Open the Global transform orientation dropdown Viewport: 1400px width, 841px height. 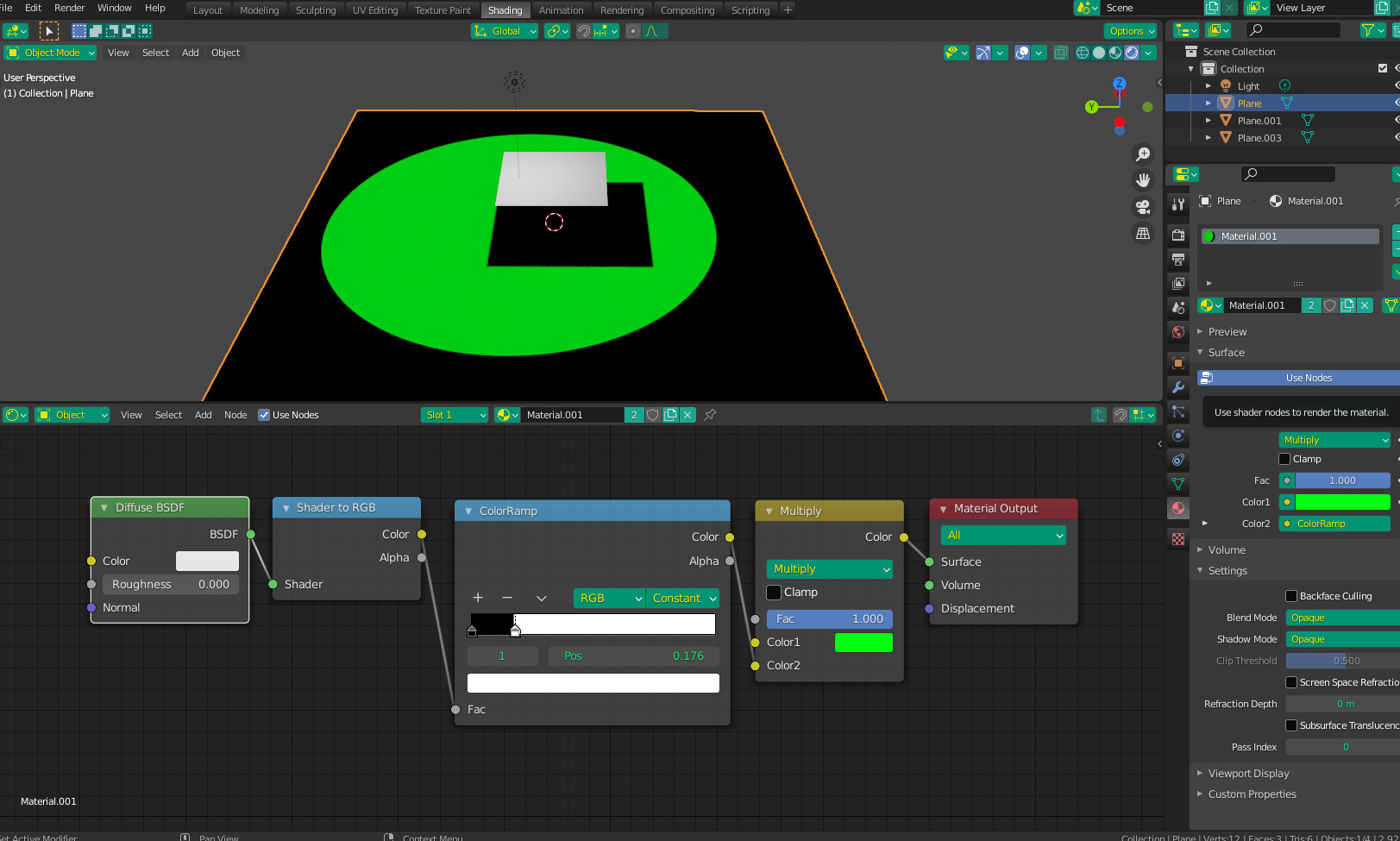[505, 31]
